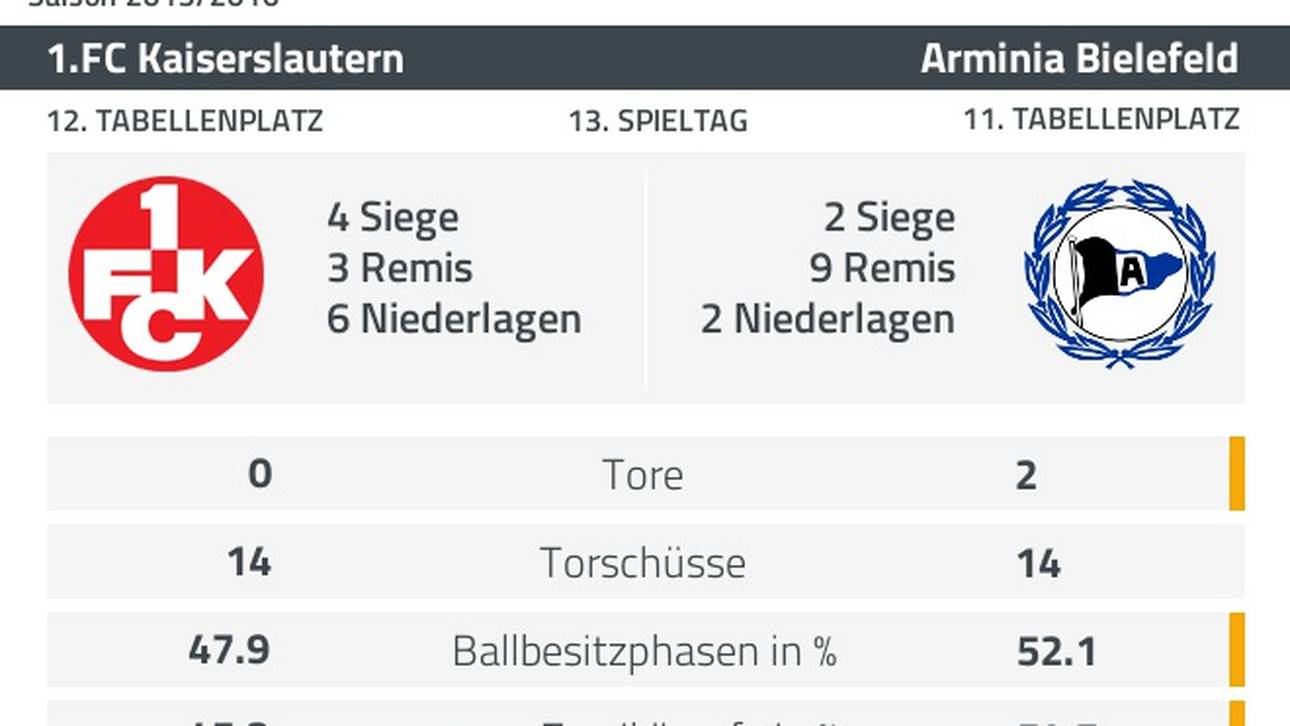Screen dimensions: 1290x726
Task: Click the Ballbesitzphasen in % label
Action: (643, 651)
